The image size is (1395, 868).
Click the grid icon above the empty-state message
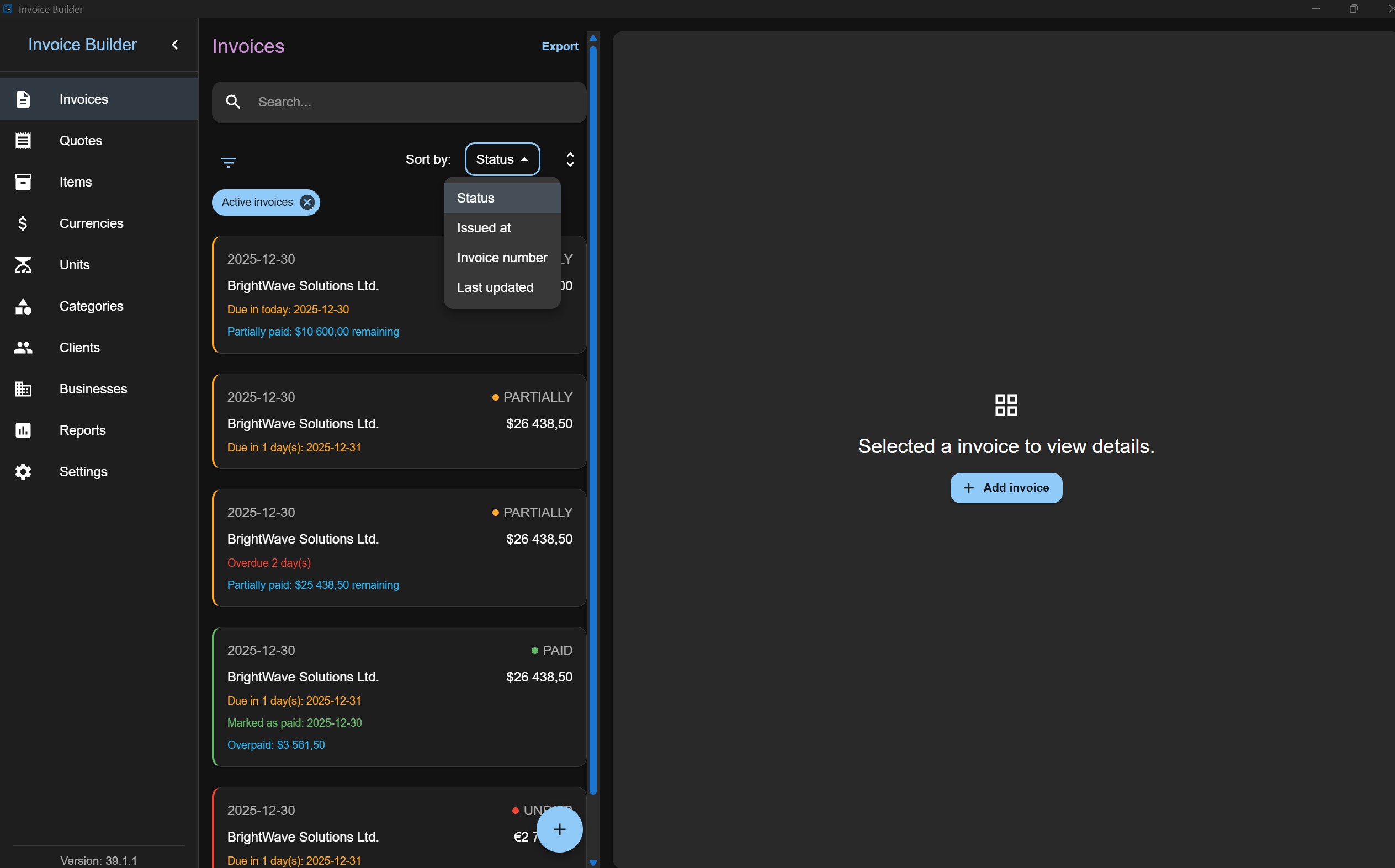tap(1006, 404)
